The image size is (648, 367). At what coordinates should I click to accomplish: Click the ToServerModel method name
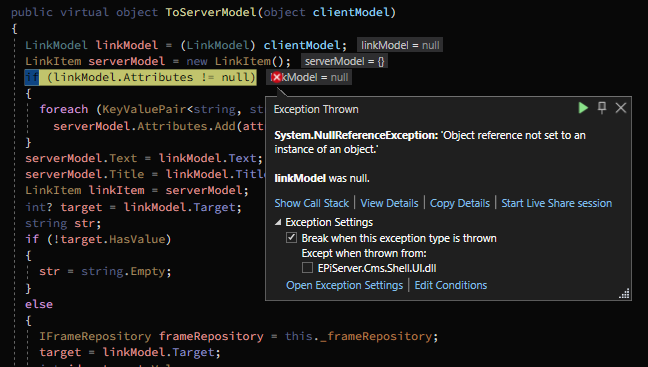tap(211, 12)
